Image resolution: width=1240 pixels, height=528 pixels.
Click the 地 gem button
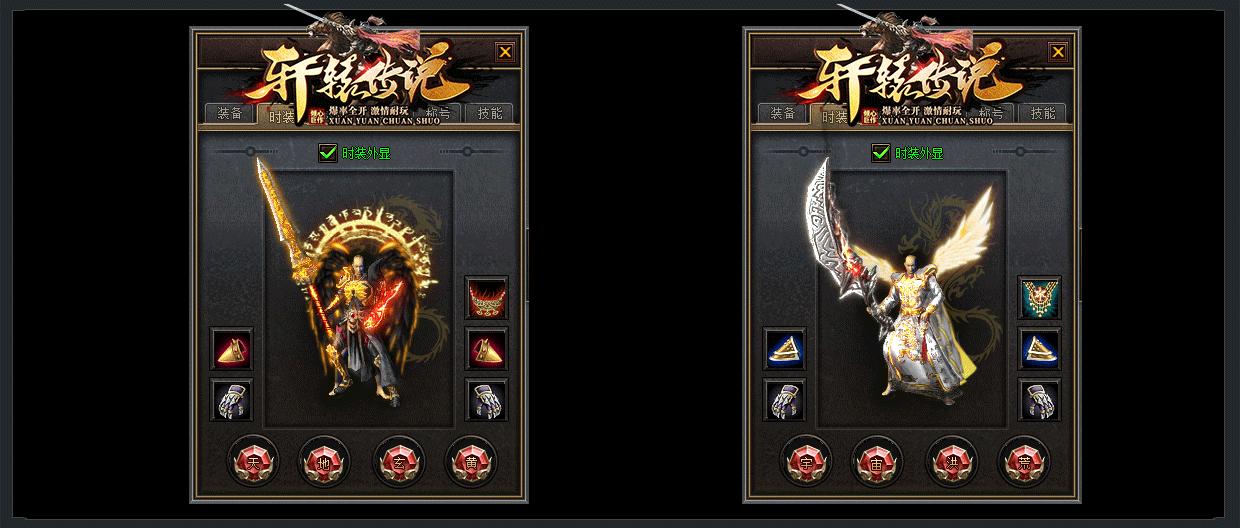click(x=325, y=462)
